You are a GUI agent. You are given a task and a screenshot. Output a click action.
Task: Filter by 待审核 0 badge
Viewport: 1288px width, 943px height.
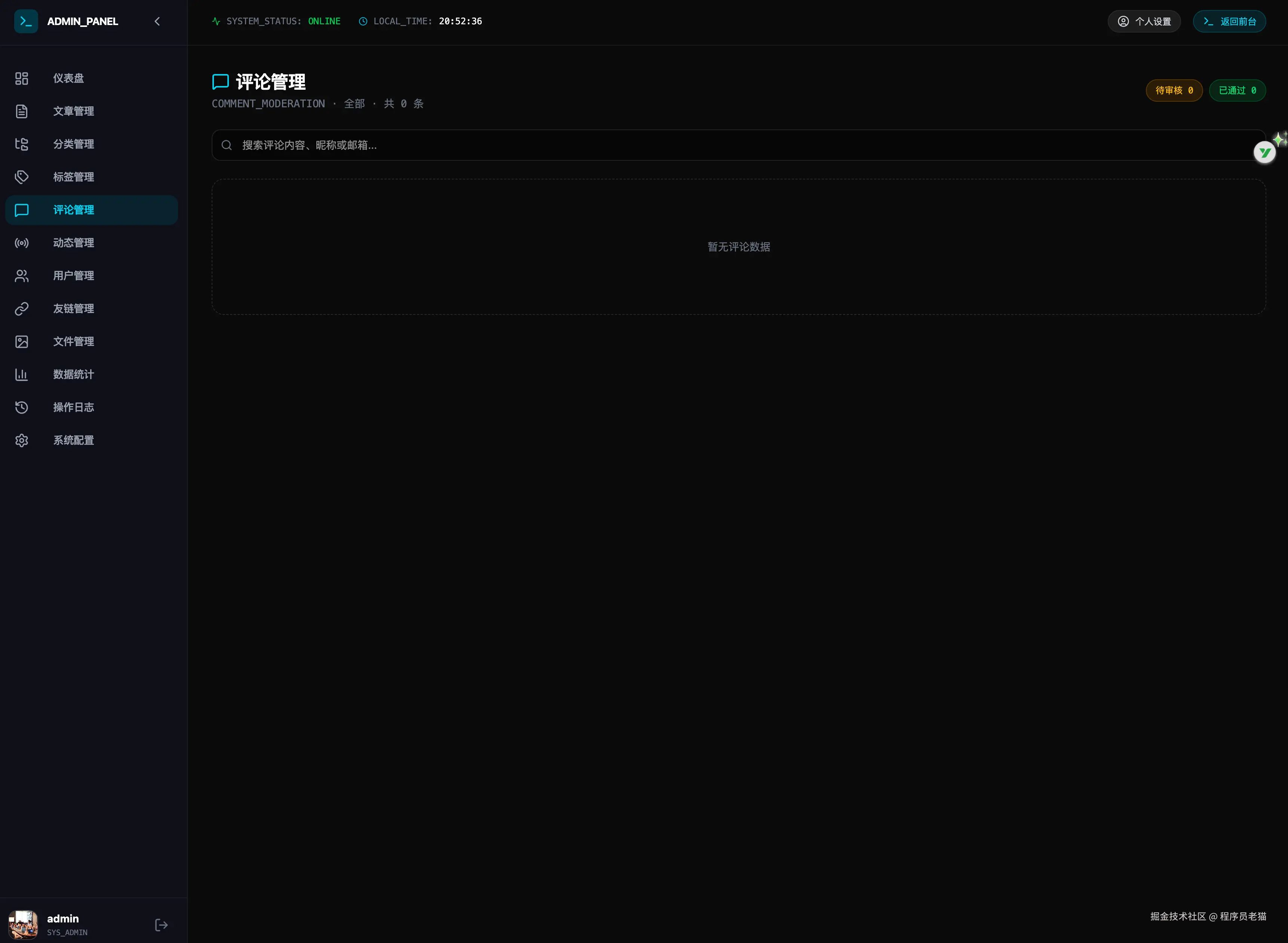point(1174,90)
